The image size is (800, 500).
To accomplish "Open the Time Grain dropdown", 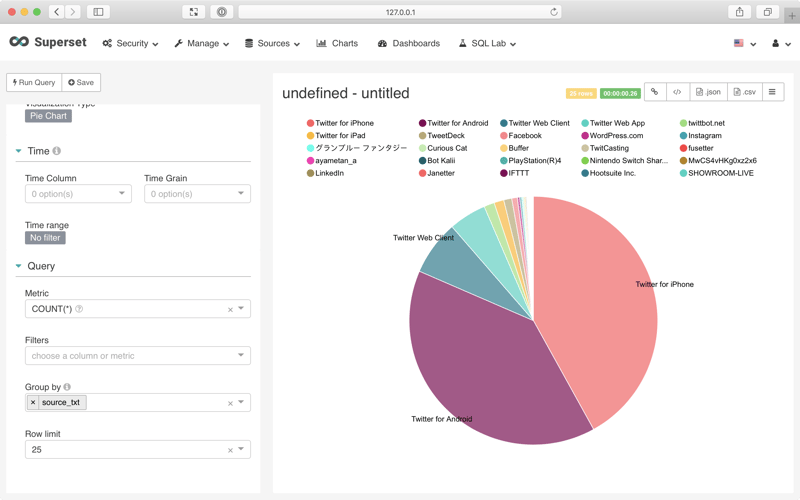I will pyautogui.click(x=197, y=194).
